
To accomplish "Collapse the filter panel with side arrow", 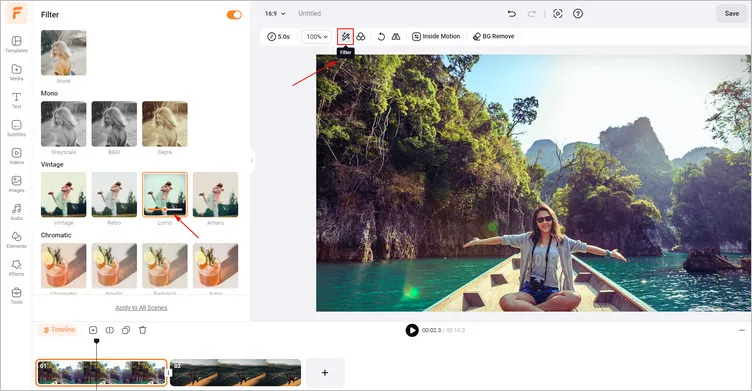I will pos(252,161).
